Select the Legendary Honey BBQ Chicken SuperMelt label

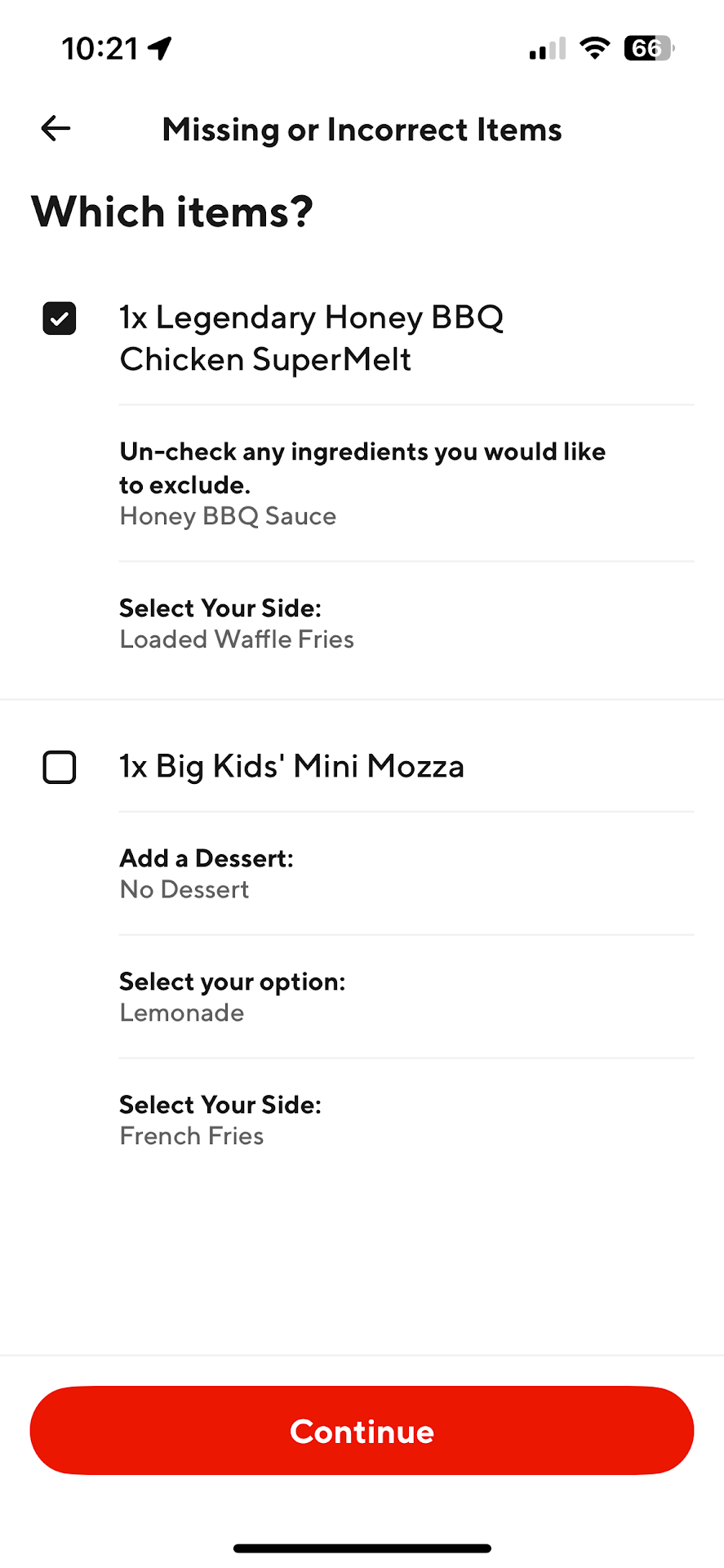311,338
